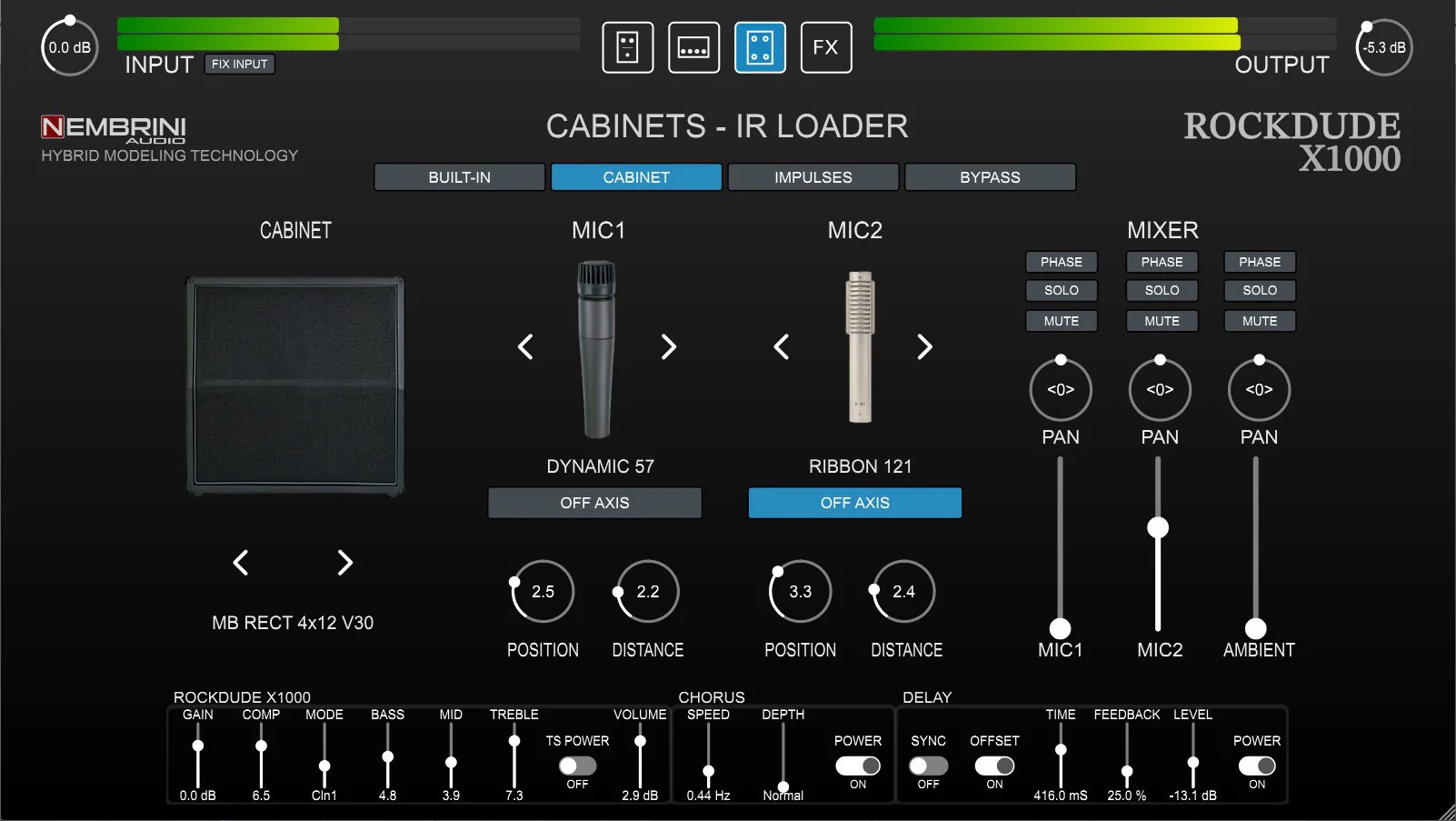Switch to the IMPULSES tab
This screenshot has width=1456, height=821.
tap(813, 177)
